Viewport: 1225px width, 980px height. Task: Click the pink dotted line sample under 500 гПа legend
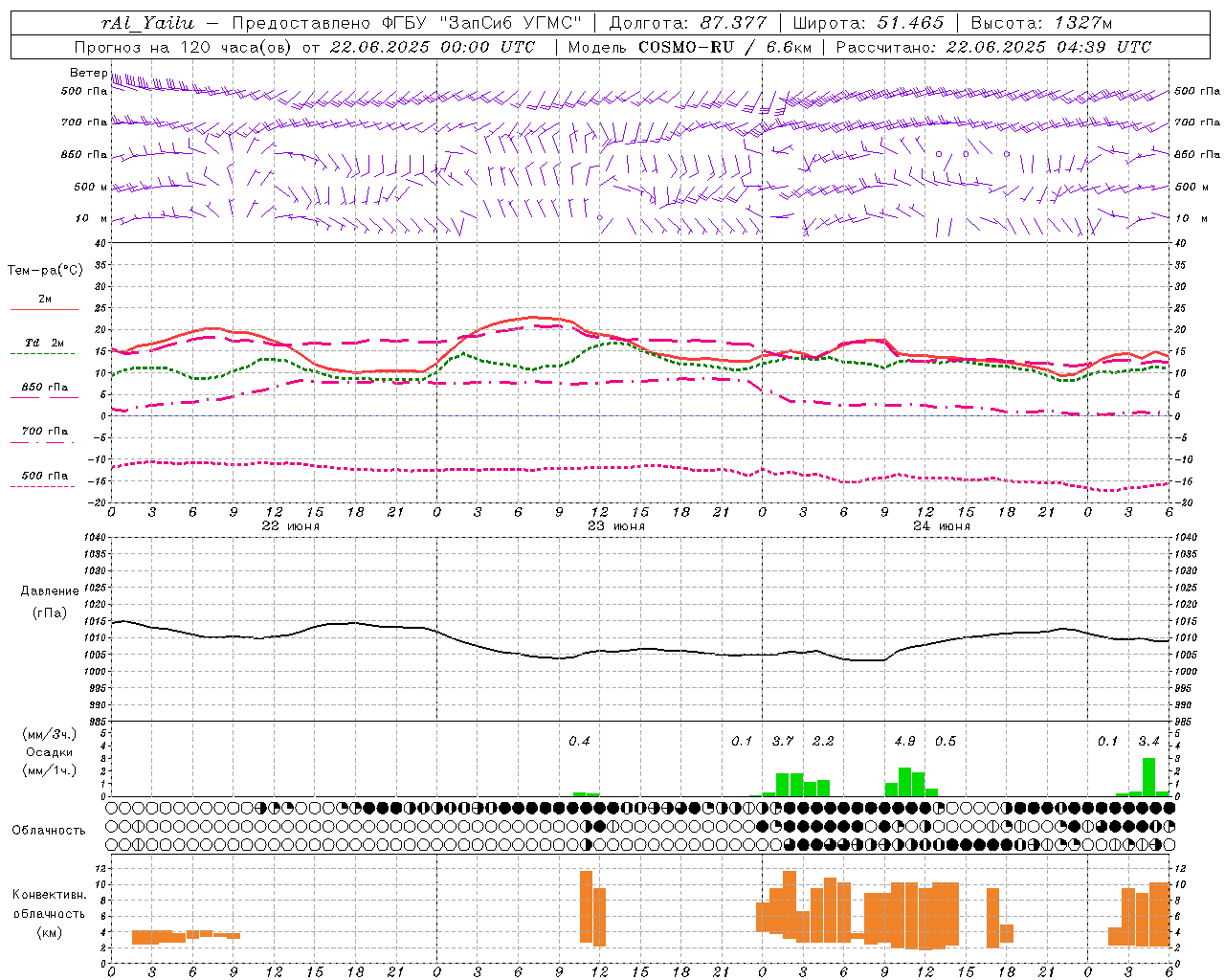tap(44, 487)
